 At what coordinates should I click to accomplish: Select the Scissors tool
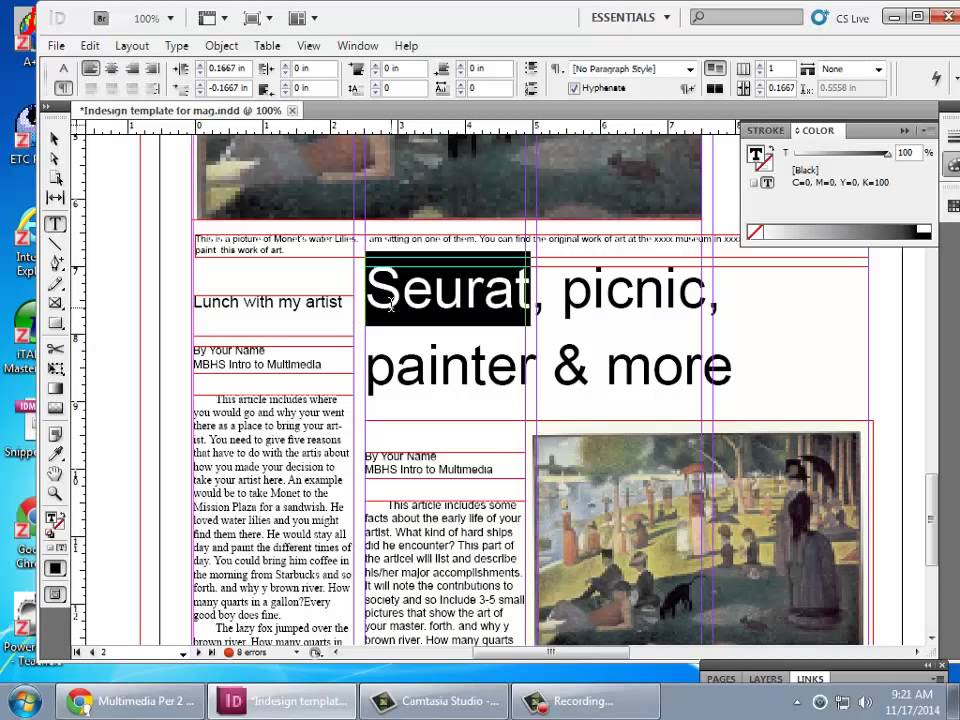point(54,349)
